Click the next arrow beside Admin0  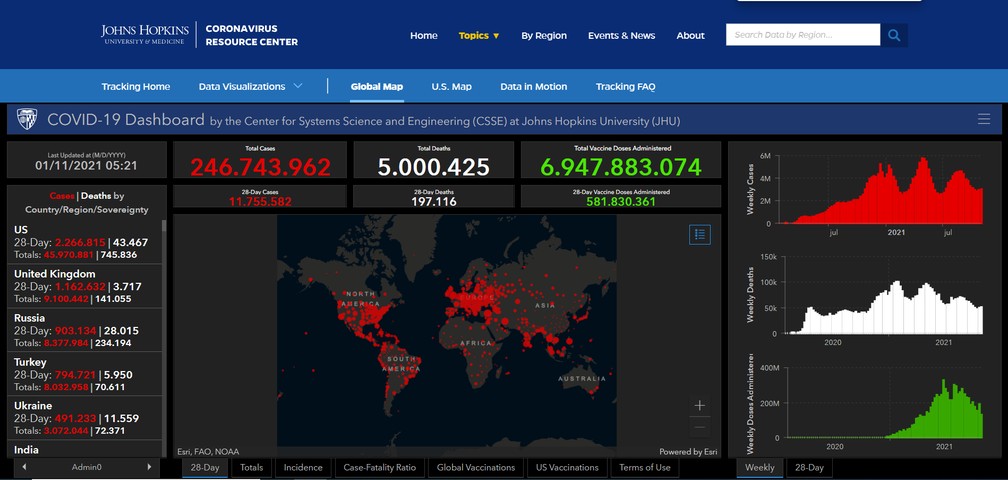click(x=150, y=467)
